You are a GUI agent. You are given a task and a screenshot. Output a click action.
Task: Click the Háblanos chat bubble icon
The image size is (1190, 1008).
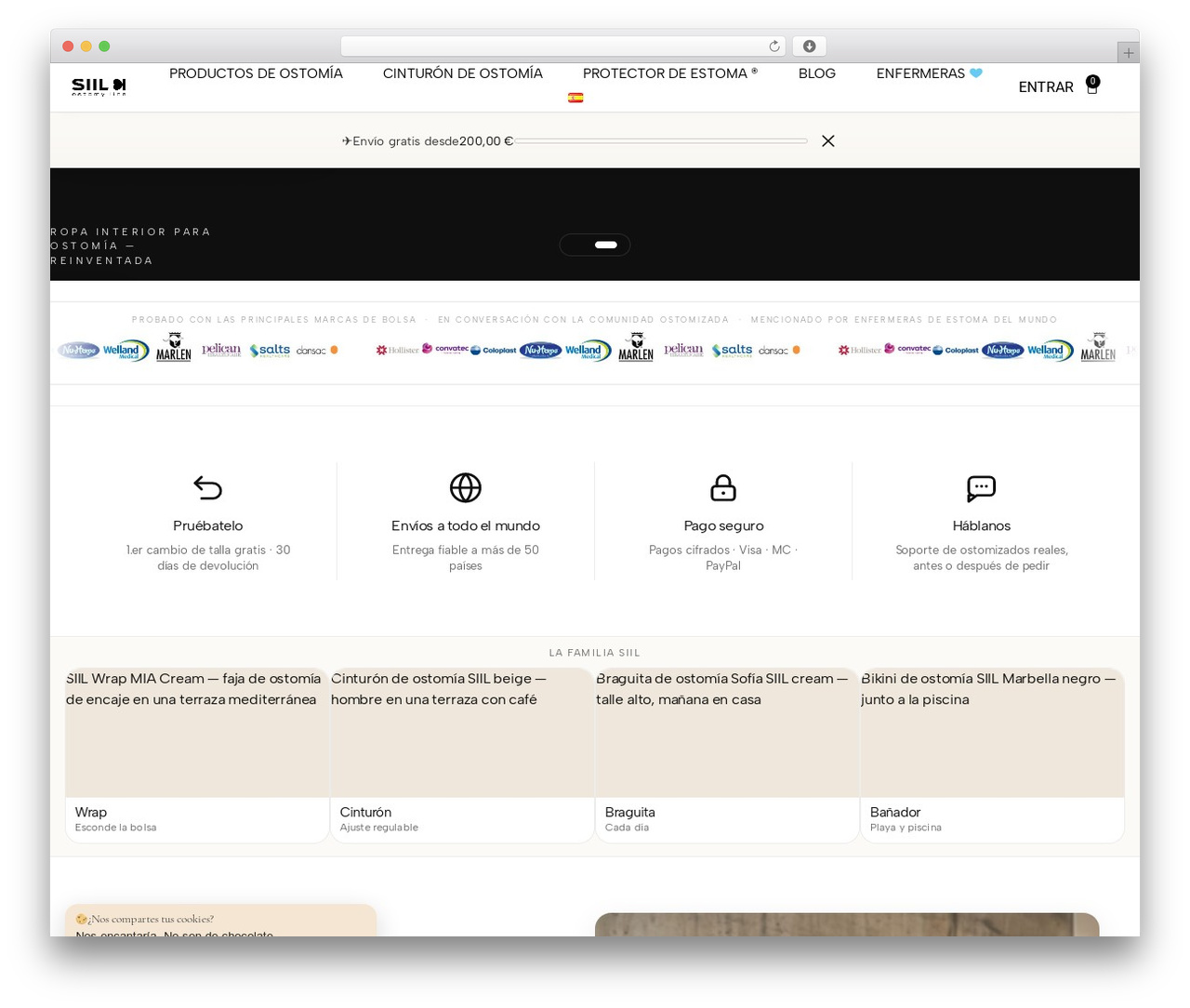pos(982,488)
